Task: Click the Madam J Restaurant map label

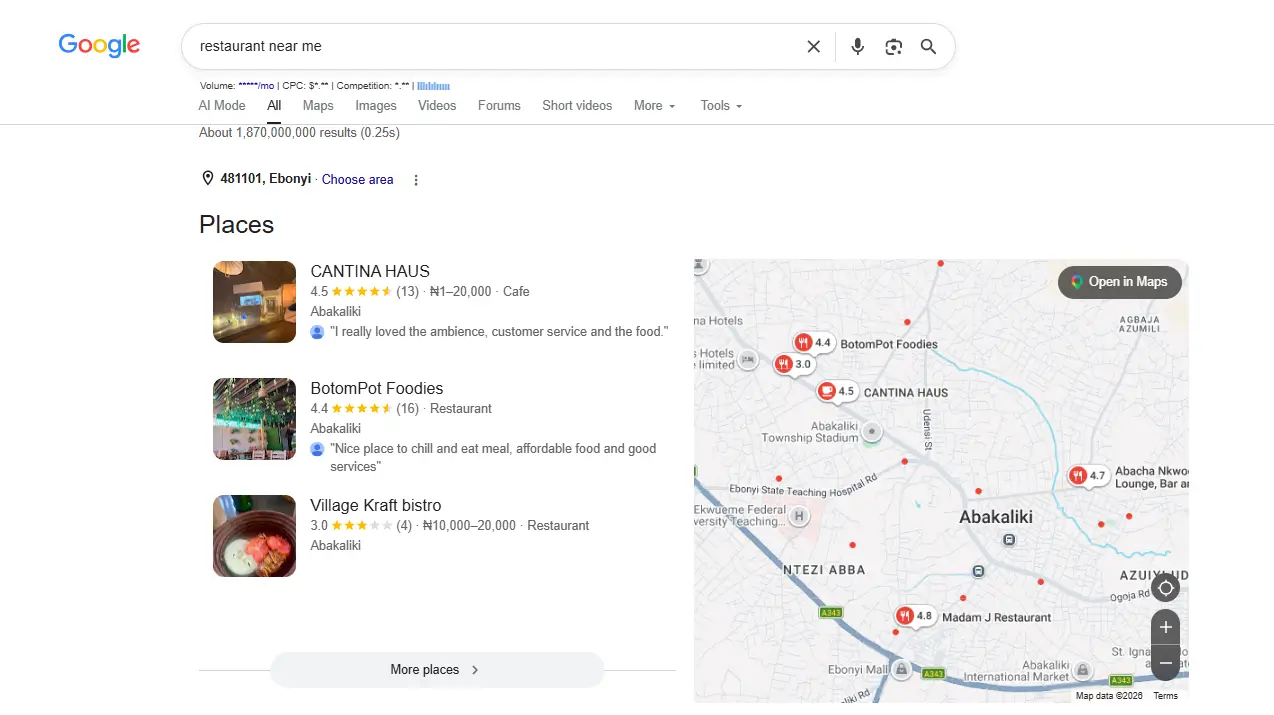Action: click(996, 617)
